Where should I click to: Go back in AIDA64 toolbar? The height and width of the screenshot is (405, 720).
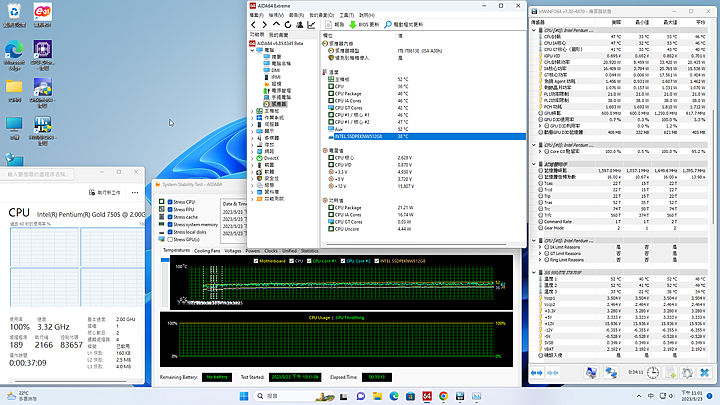[253, 24]
